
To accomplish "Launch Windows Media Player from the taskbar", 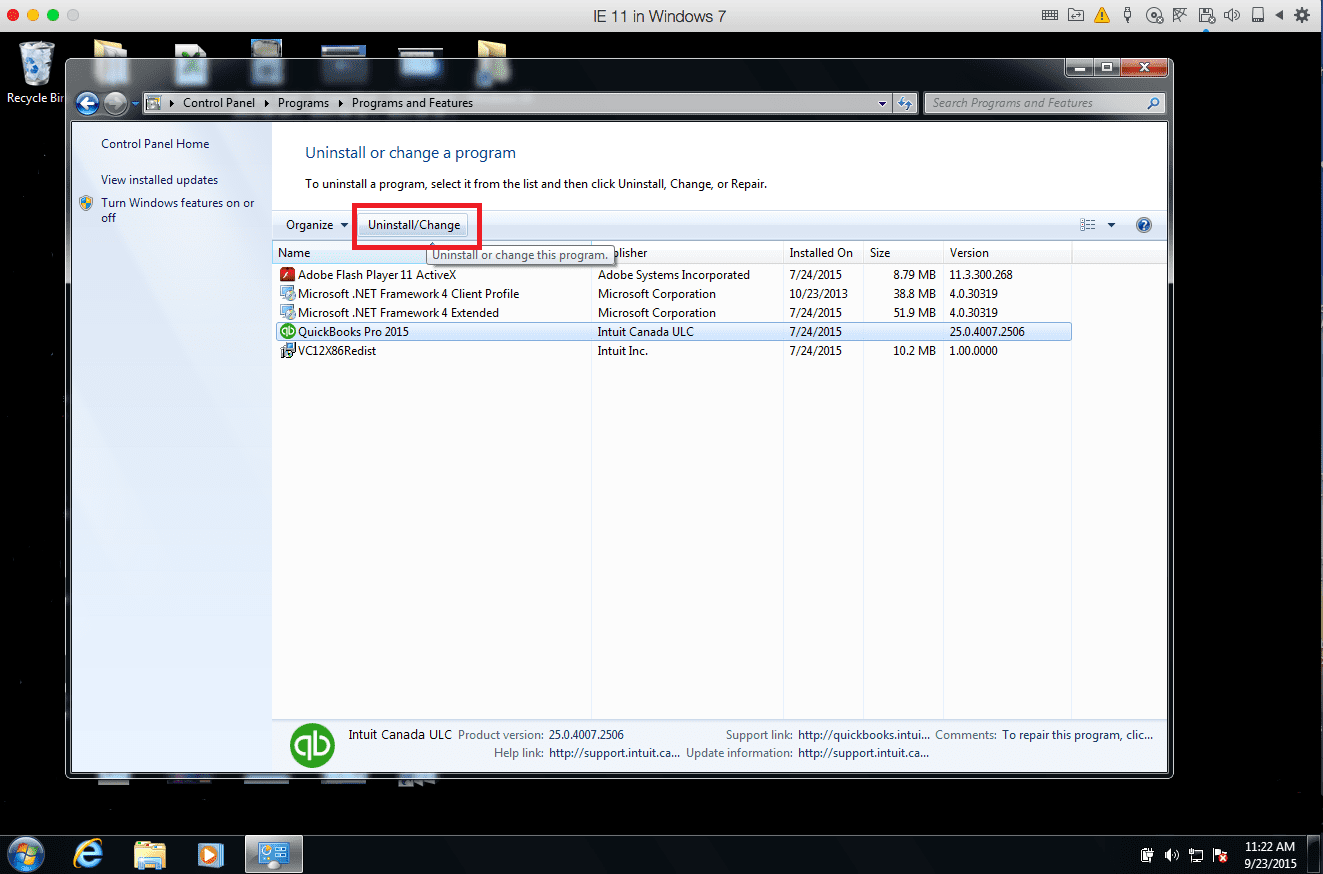I will pos(210,854).
